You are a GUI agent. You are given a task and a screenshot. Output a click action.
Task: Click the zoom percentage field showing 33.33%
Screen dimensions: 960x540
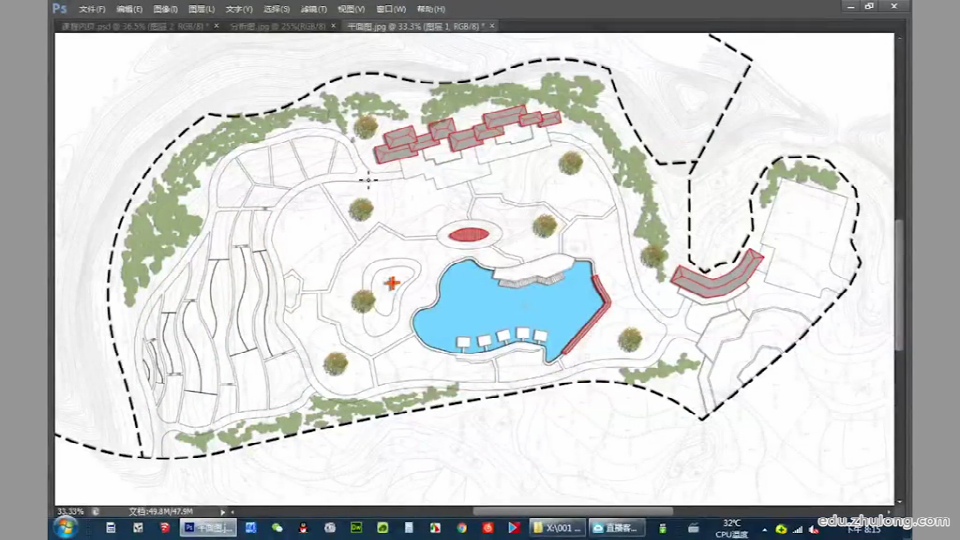pos(70,511)
